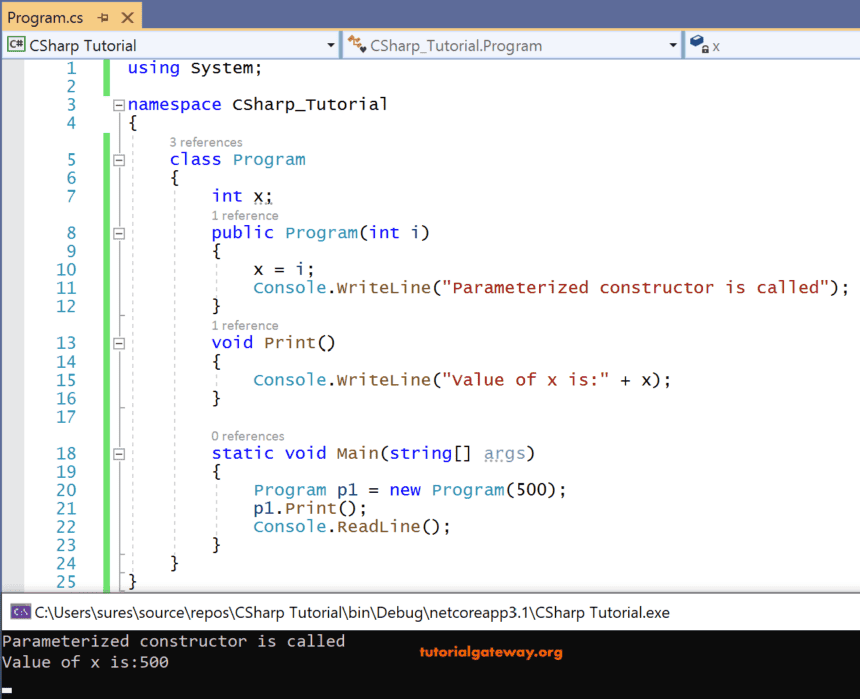Click the 1 reference link above the constructor

click(x=245, y=215)
